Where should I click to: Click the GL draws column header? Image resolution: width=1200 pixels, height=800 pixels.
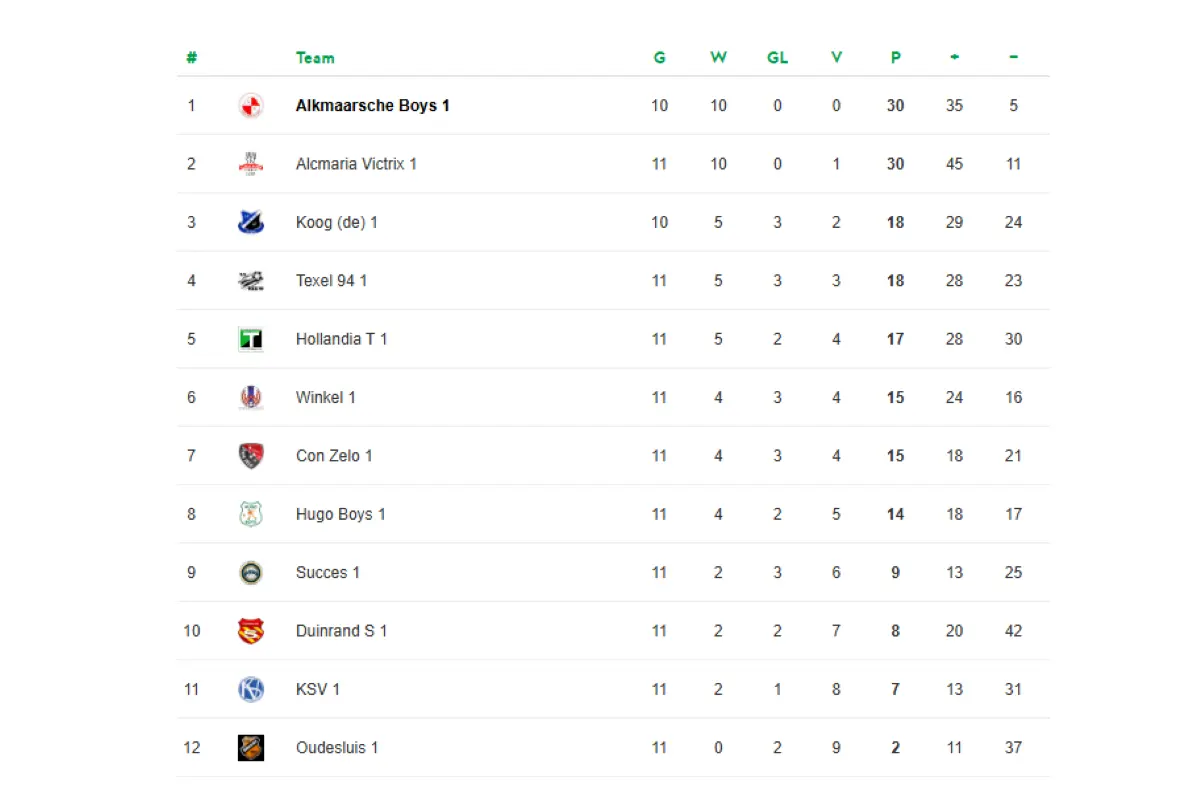click(x=777, y=58)
